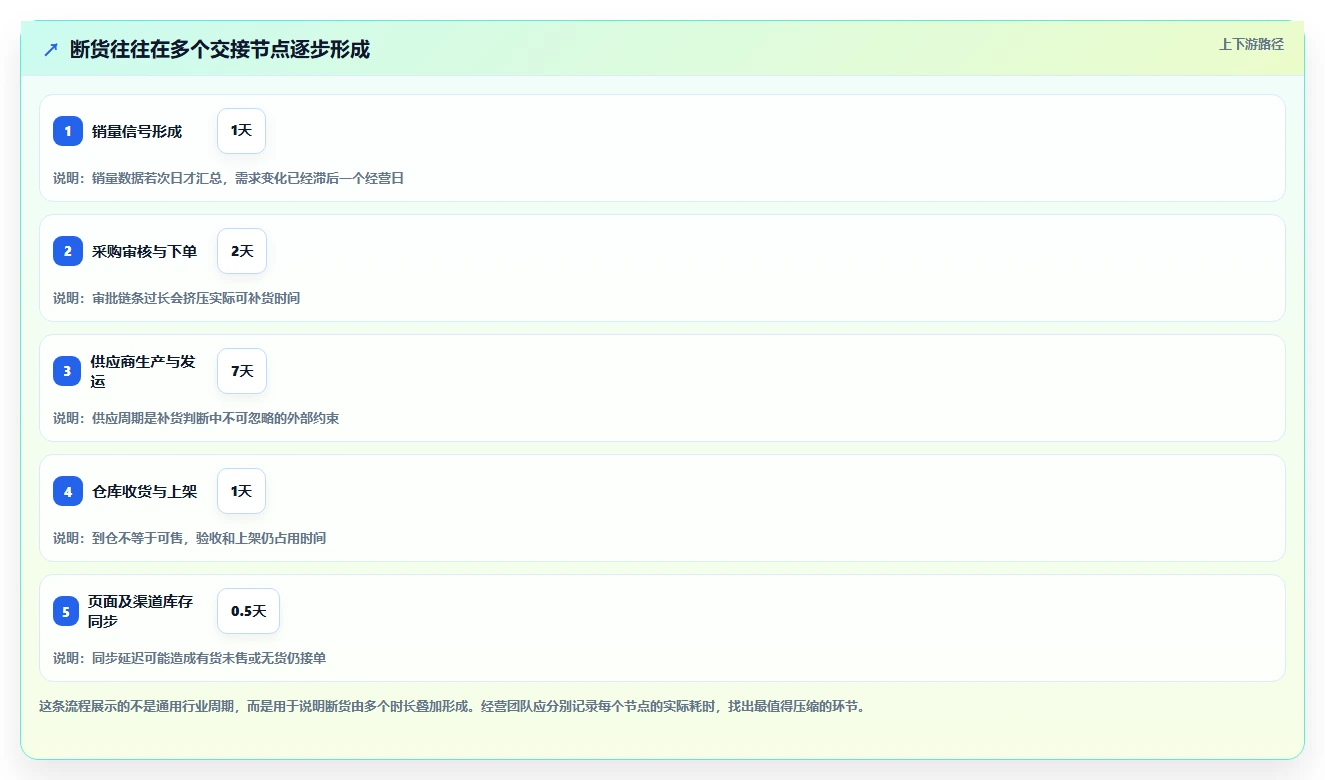The width and height of the screenshot is (1325, 780).
Task: Select the 采购审核与下单 step title
Action: [x=144, y=251]
